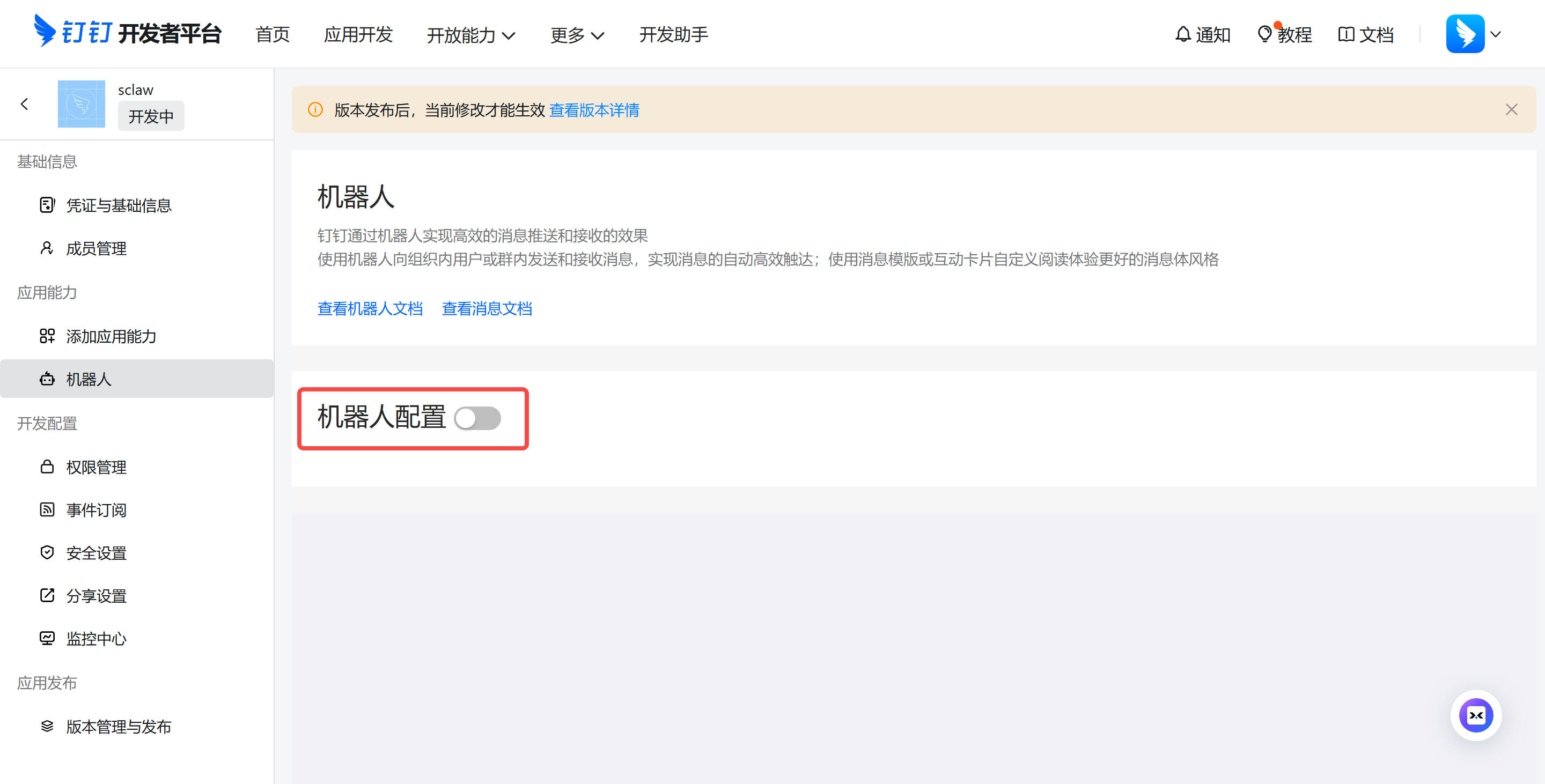Open the 文档 book icon
The image size is (1545, 784).
coord(1346,35)
